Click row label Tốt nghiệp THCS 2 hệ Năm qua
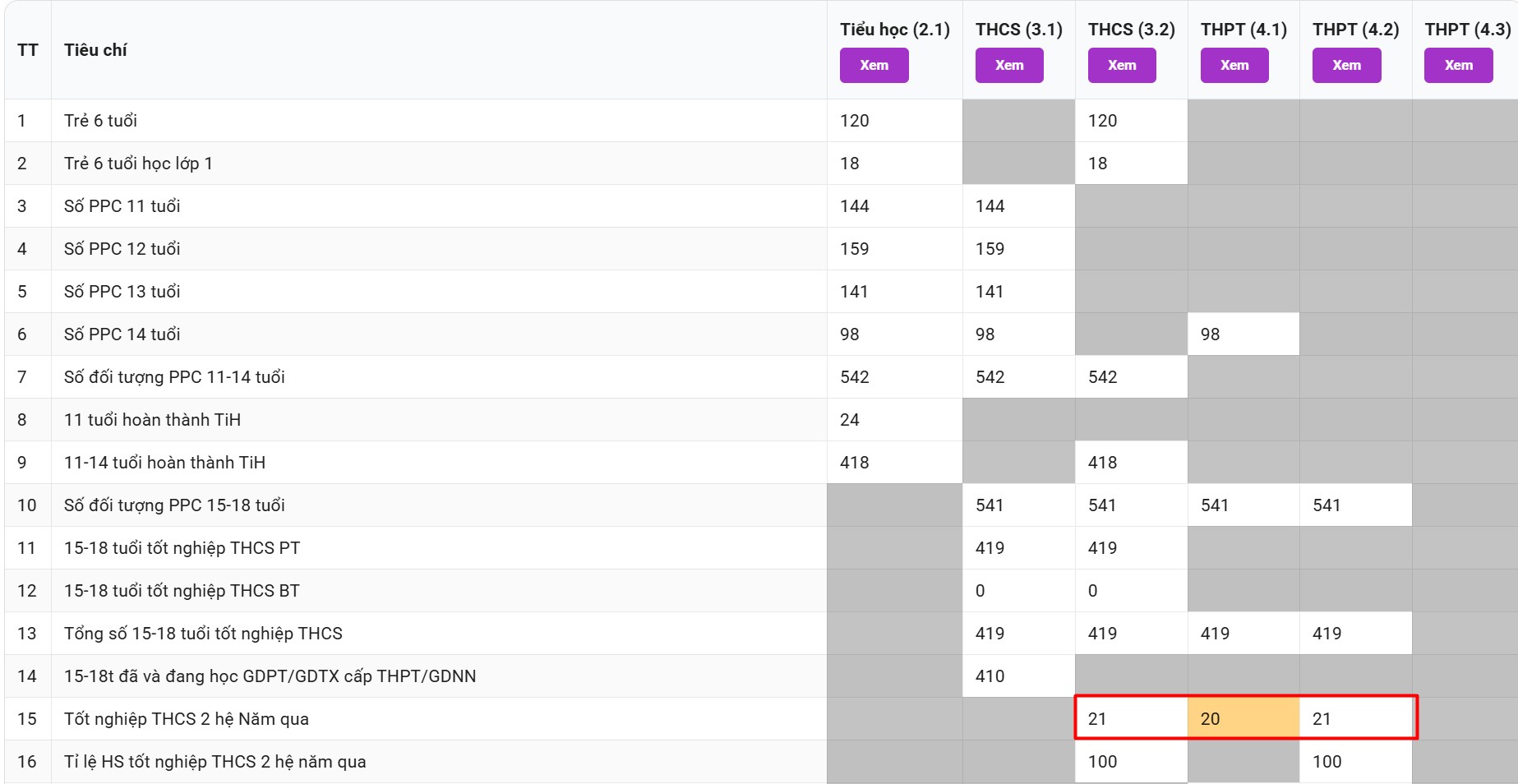Viewport: 1518px width, 784px height. [187, 719]
